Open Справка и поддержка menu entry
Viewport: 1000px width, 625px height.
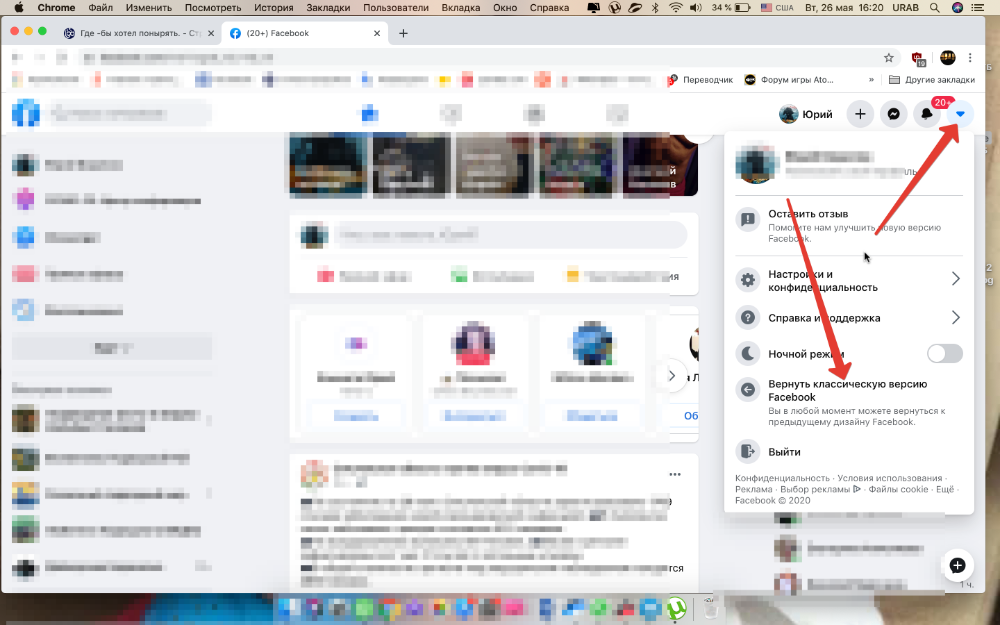849,318
